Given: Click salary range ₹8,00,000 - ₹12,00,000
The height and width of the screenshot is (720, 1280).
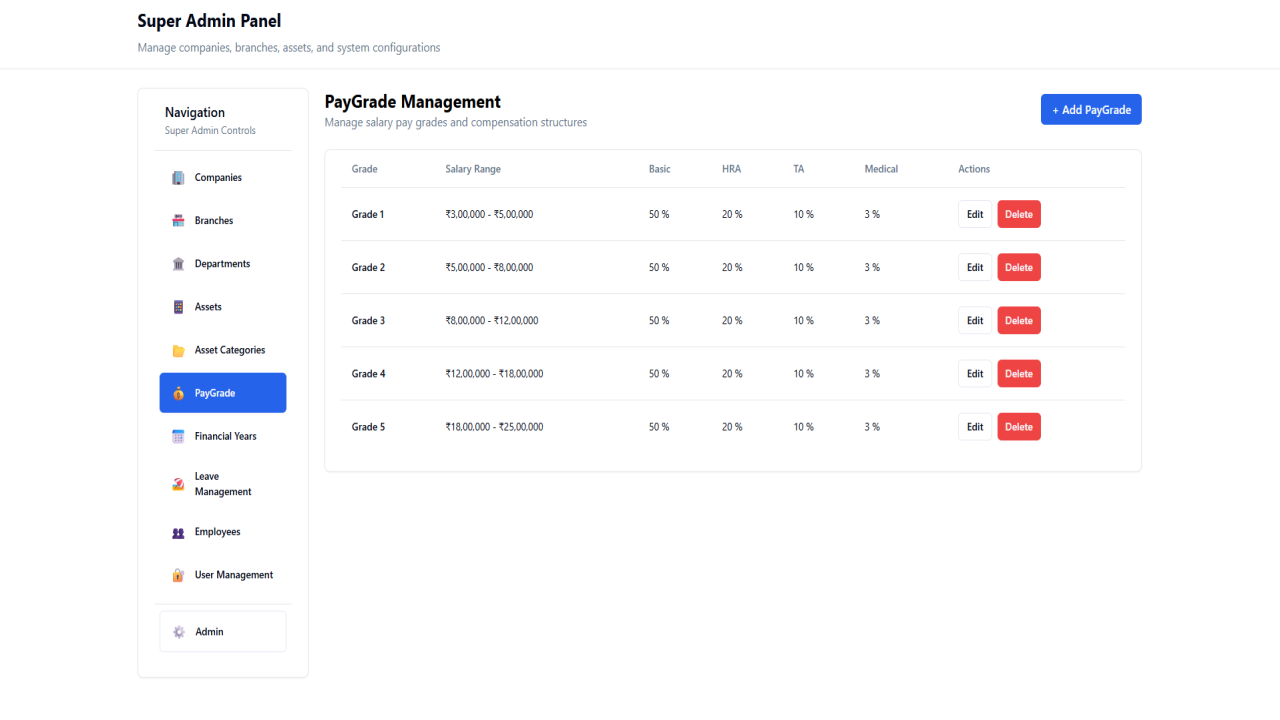Looking at the screenshot, I should pyautogui.click(x=492, y=320).
